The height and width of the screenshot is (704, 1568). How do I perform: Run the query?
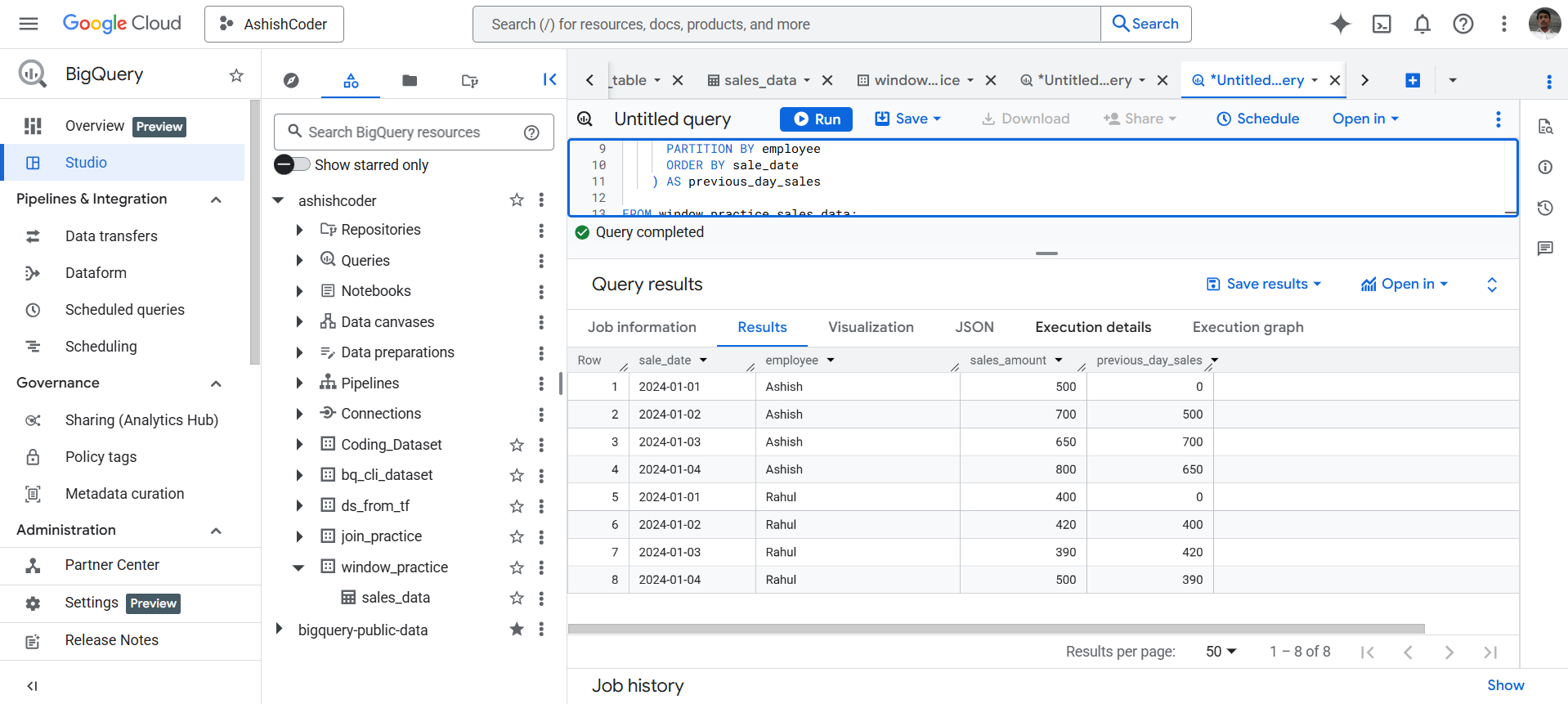point(816,119)
